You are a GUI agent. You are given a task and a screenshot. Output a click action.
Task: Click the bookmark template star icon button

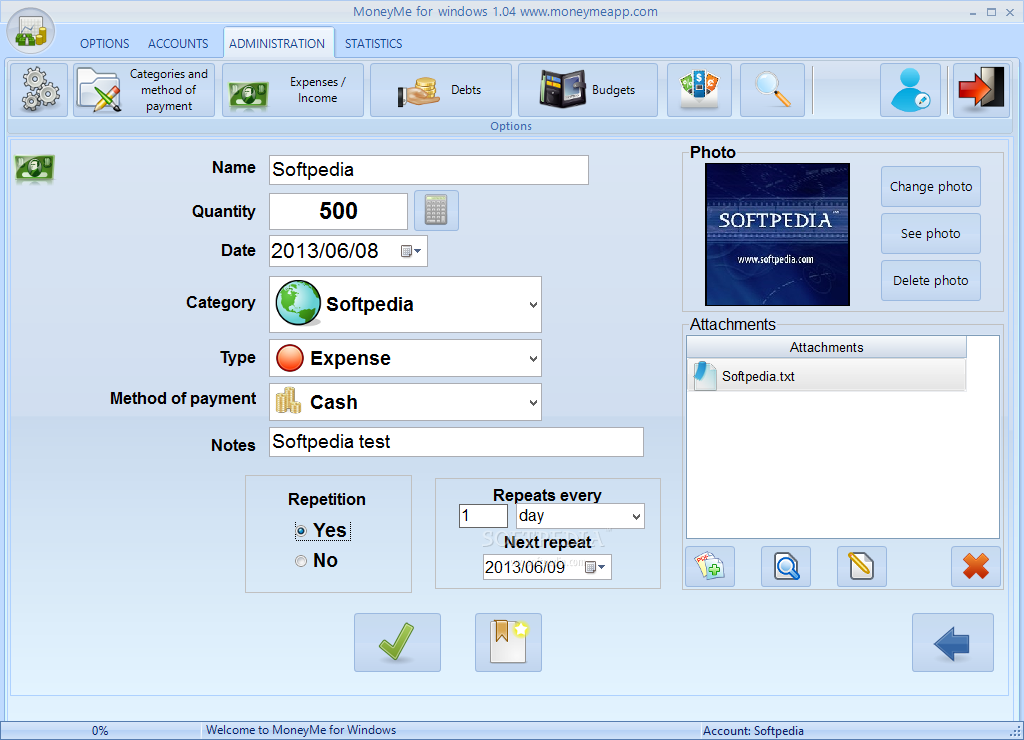coord(508,642)
